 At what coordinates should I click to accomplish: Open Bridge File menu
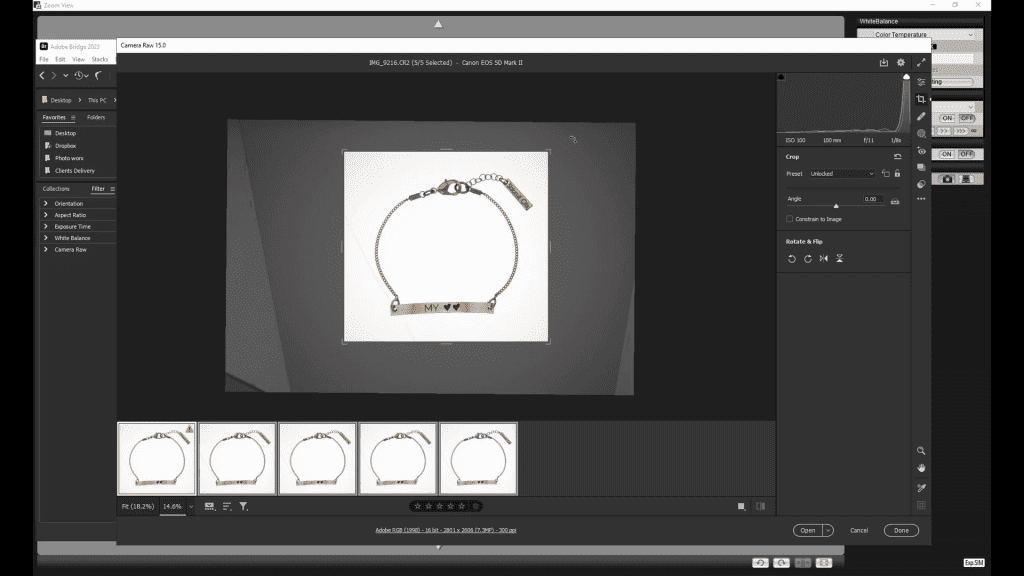[x=44, y=59]
